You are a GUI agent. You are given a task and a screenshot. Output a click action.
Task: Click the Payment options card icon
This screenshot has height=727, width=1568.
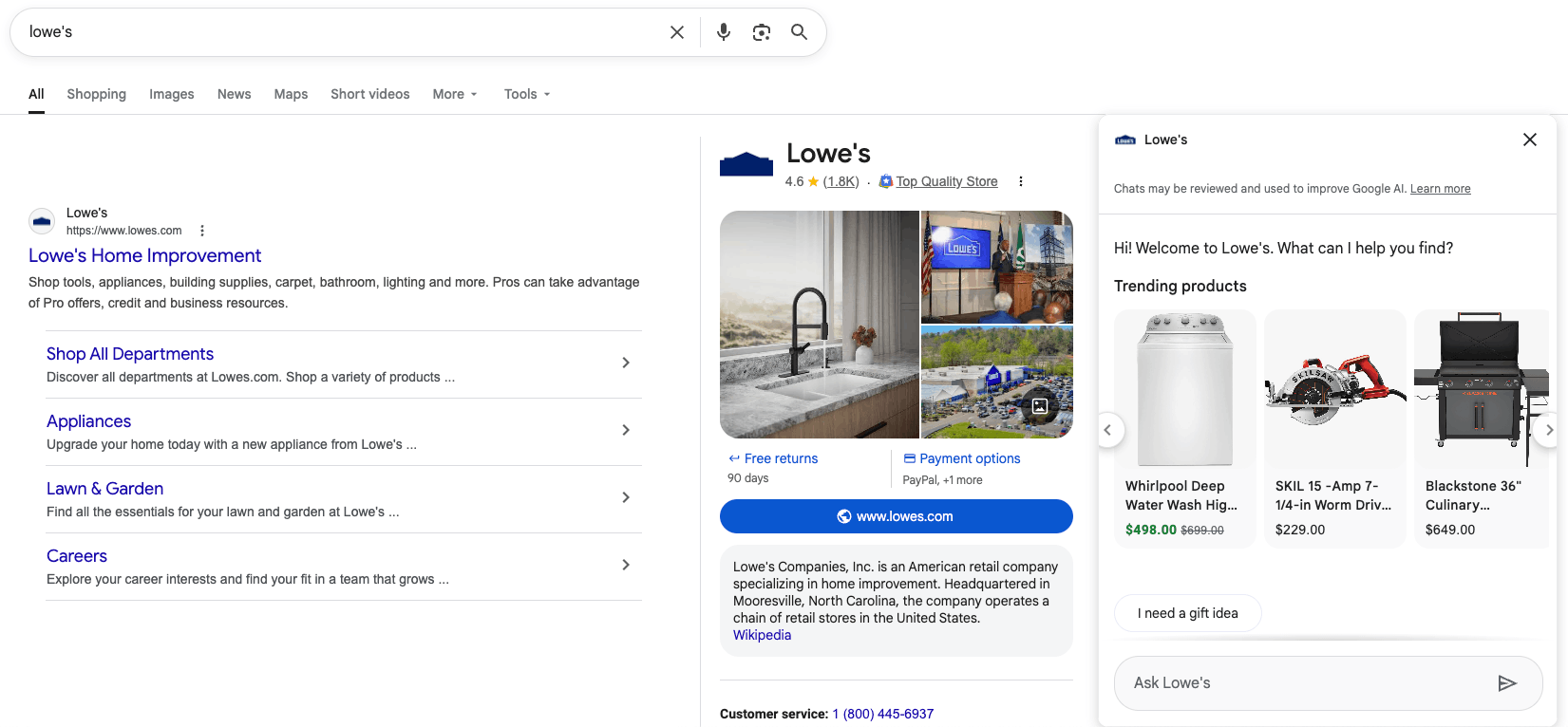coord(910,458)
